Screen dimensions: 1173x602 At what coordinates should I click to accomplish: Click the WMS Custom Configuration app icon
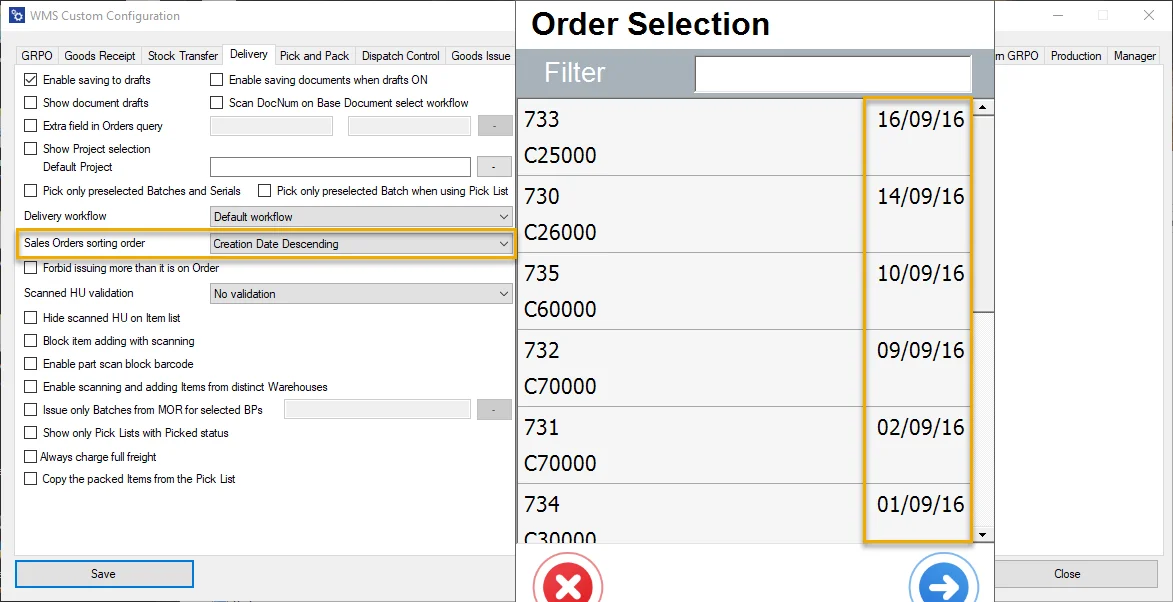[16, 15]
